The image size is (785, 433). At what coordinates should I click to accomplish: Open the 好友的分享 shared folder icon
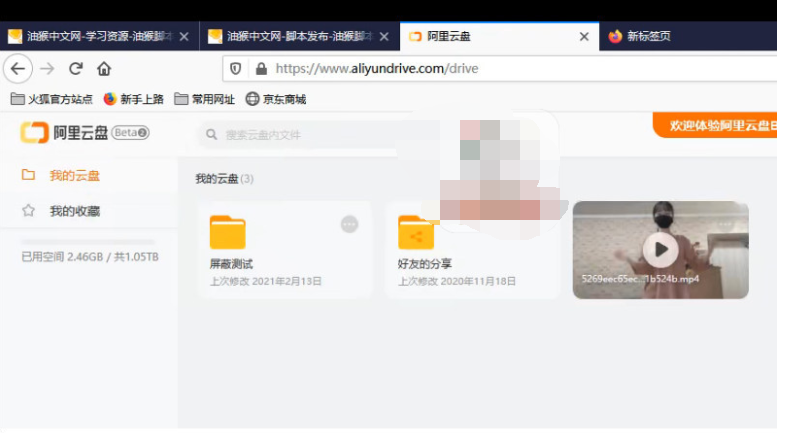tap(416, 232)
